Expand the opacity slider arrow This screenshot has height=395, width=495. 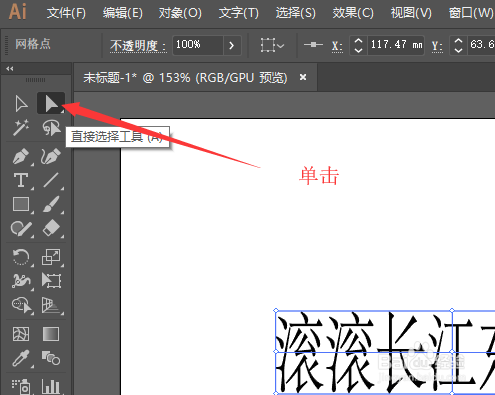[x=232, y=45]
